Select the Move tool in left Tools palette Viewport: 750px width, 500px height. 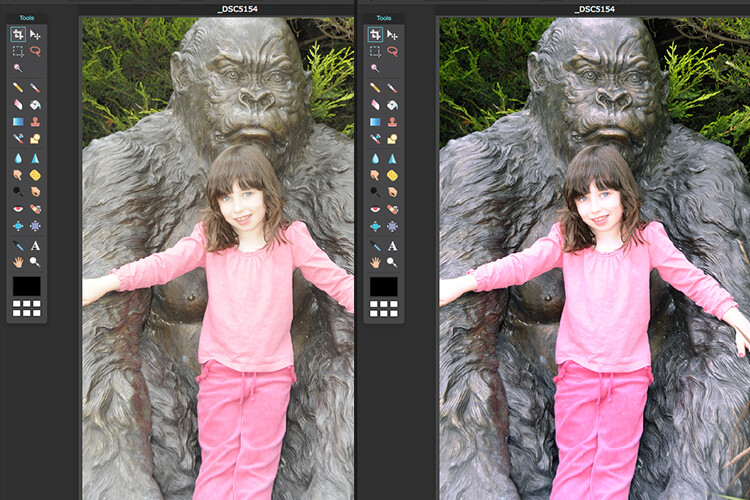[x=35, y=34]
